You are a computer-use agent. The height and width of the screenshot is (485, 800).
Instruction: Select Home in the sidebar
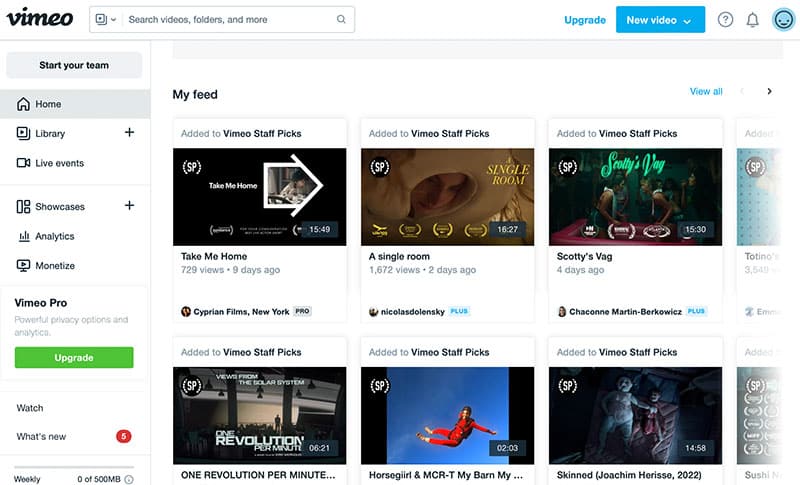pos(75,104)
